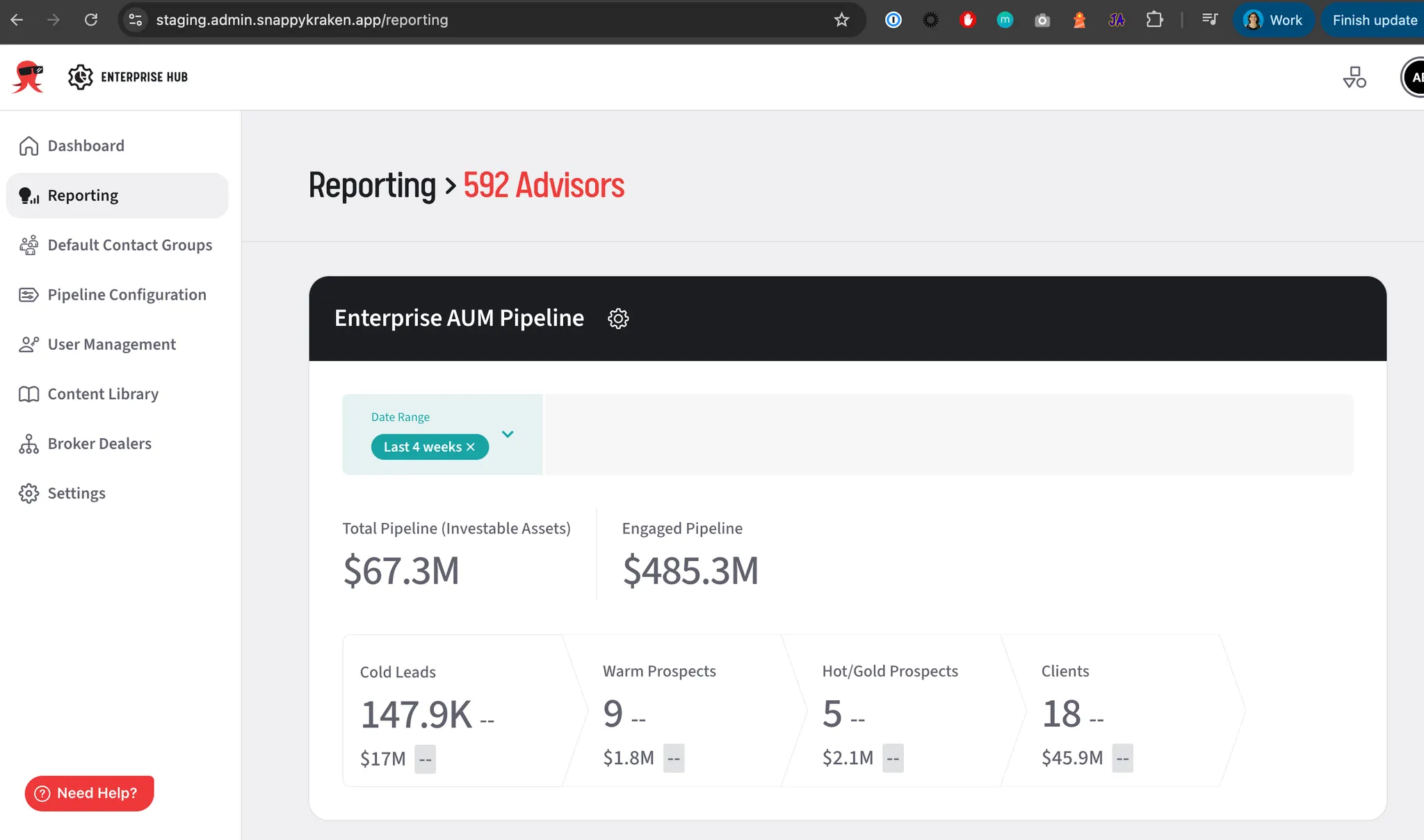This screenshot has width=1424, height=840.
Task: Go to User Management in the sidebar
Action: (x=111, y=344)
